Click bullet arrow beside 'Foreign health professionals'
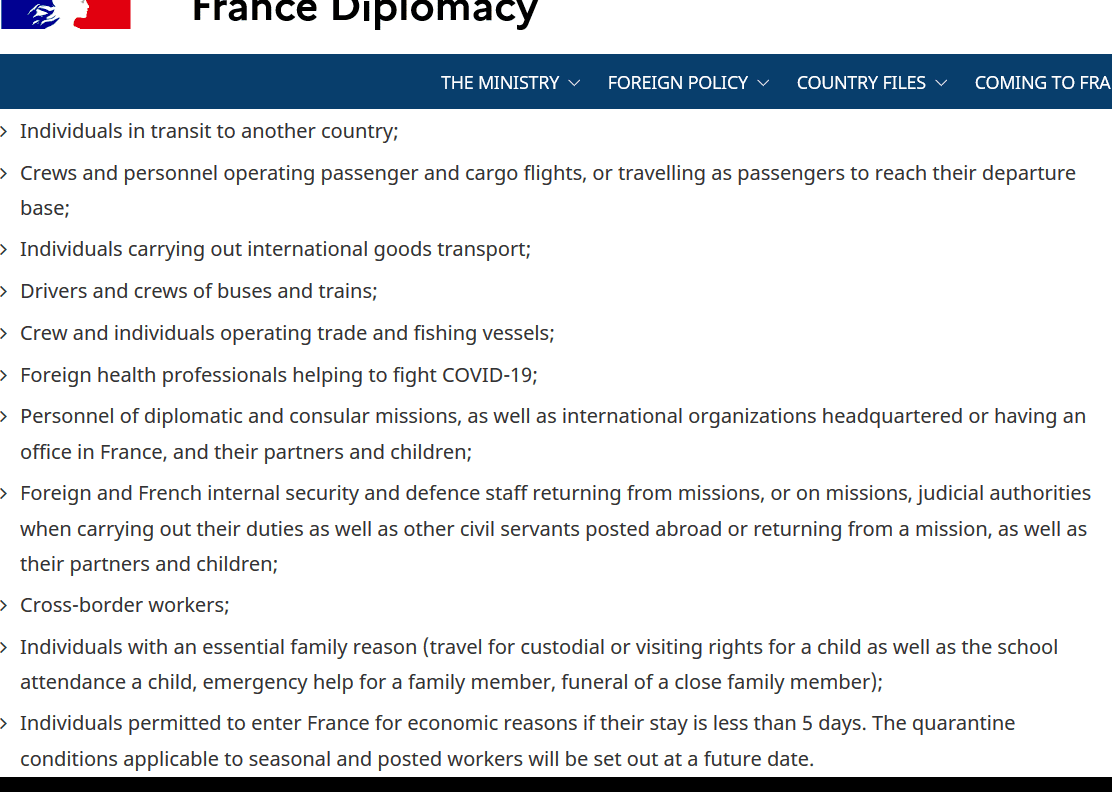This screenshot has width=1112, height=792. pos(4,375)
